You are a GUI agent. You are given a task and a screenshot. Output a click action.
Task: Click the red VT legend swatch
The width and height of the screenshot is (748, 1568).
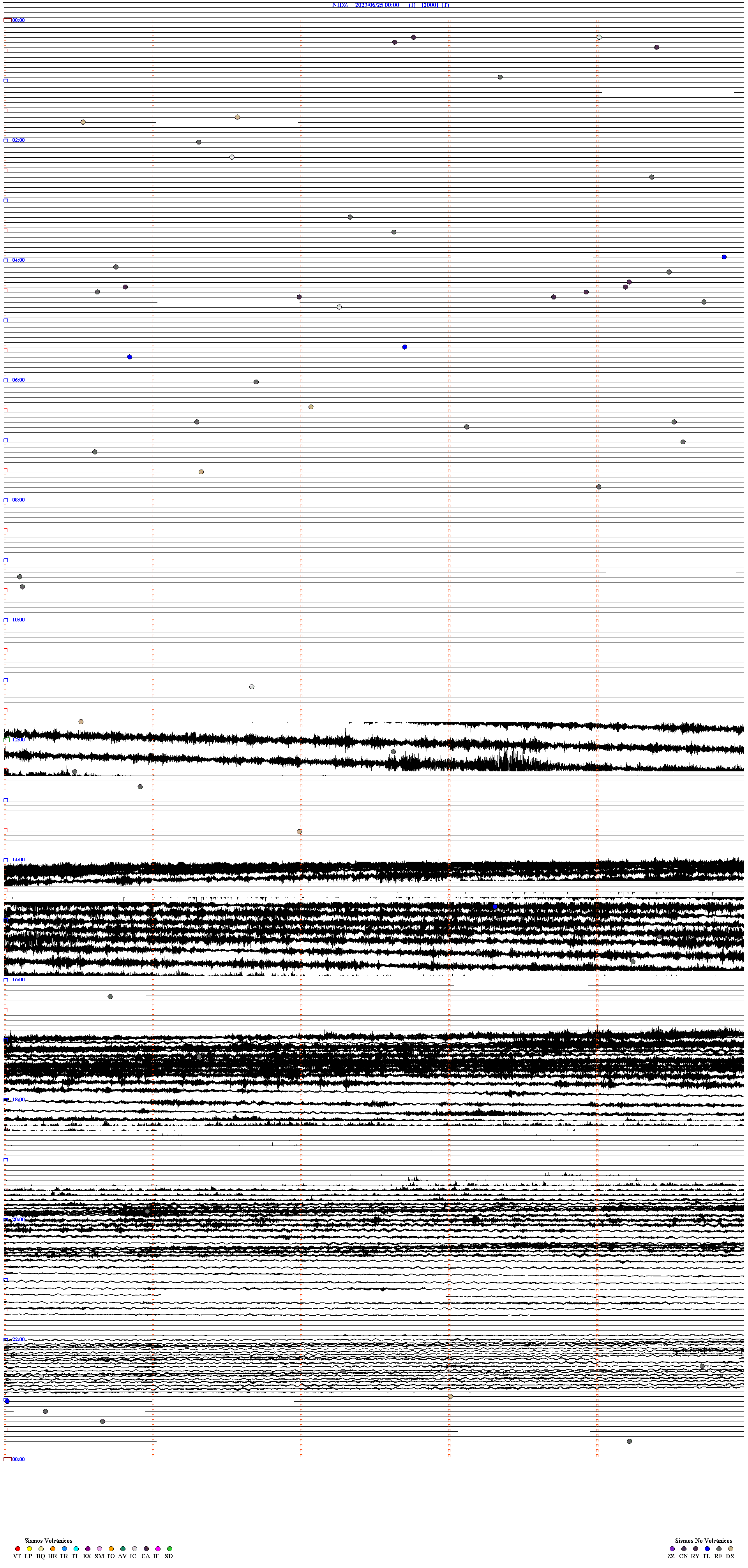[18, 1549]
